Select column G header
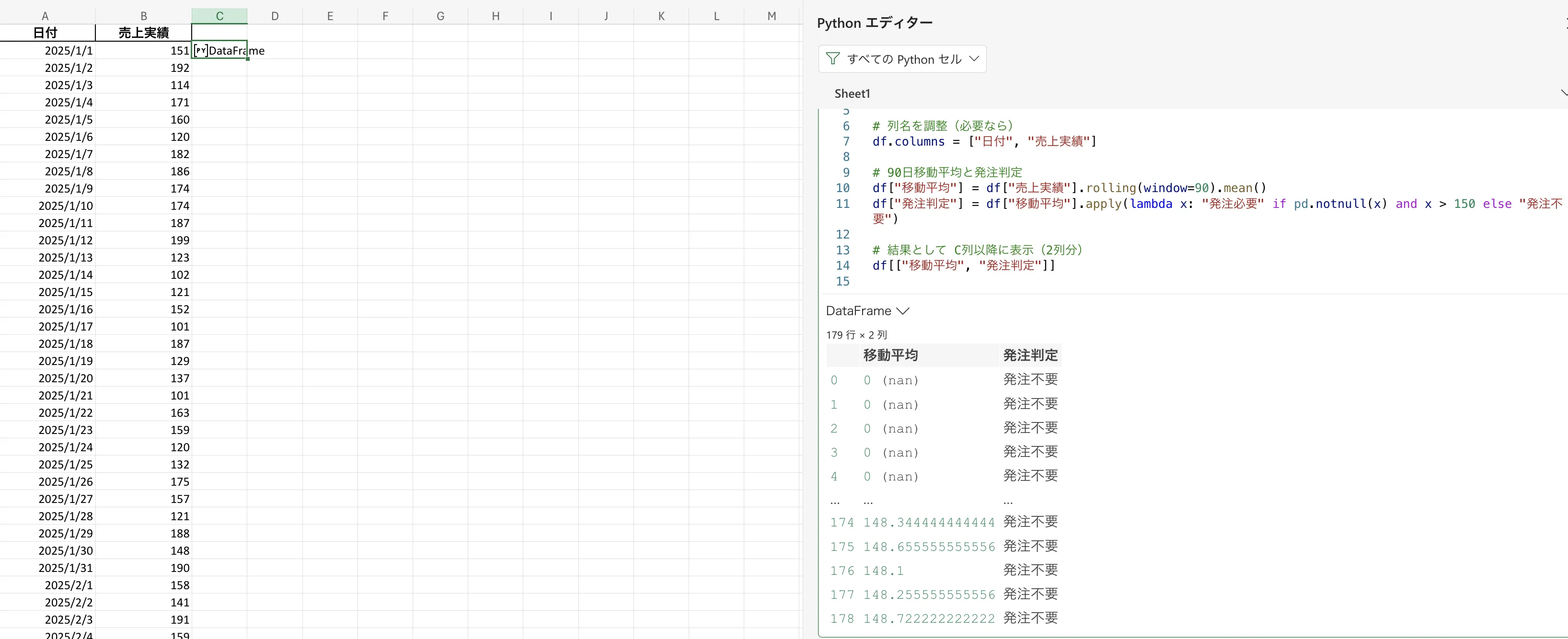Viewport: 1568px width, 639px height. tap(441, 16)
